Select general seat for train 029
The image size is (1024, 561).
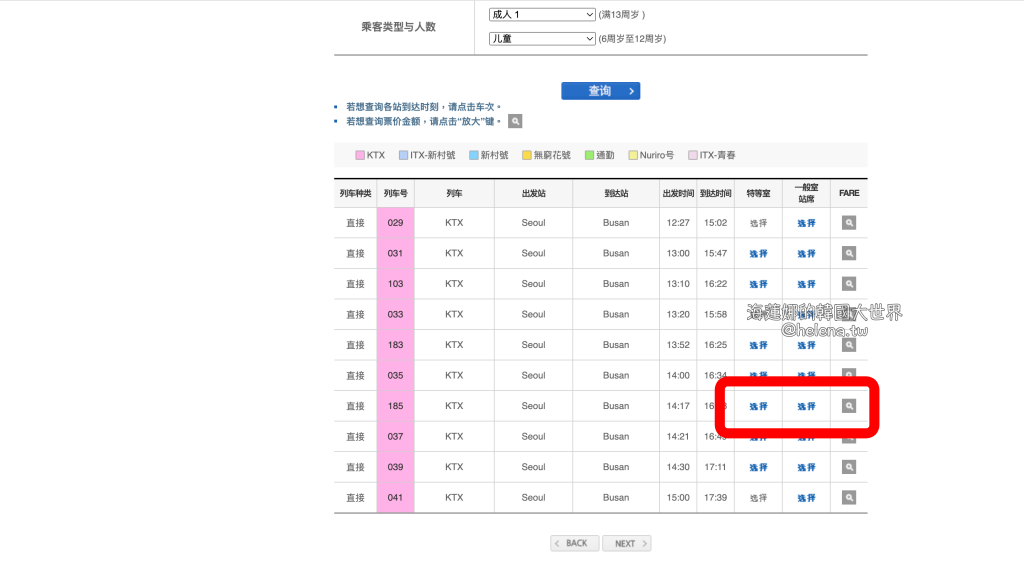806,223
